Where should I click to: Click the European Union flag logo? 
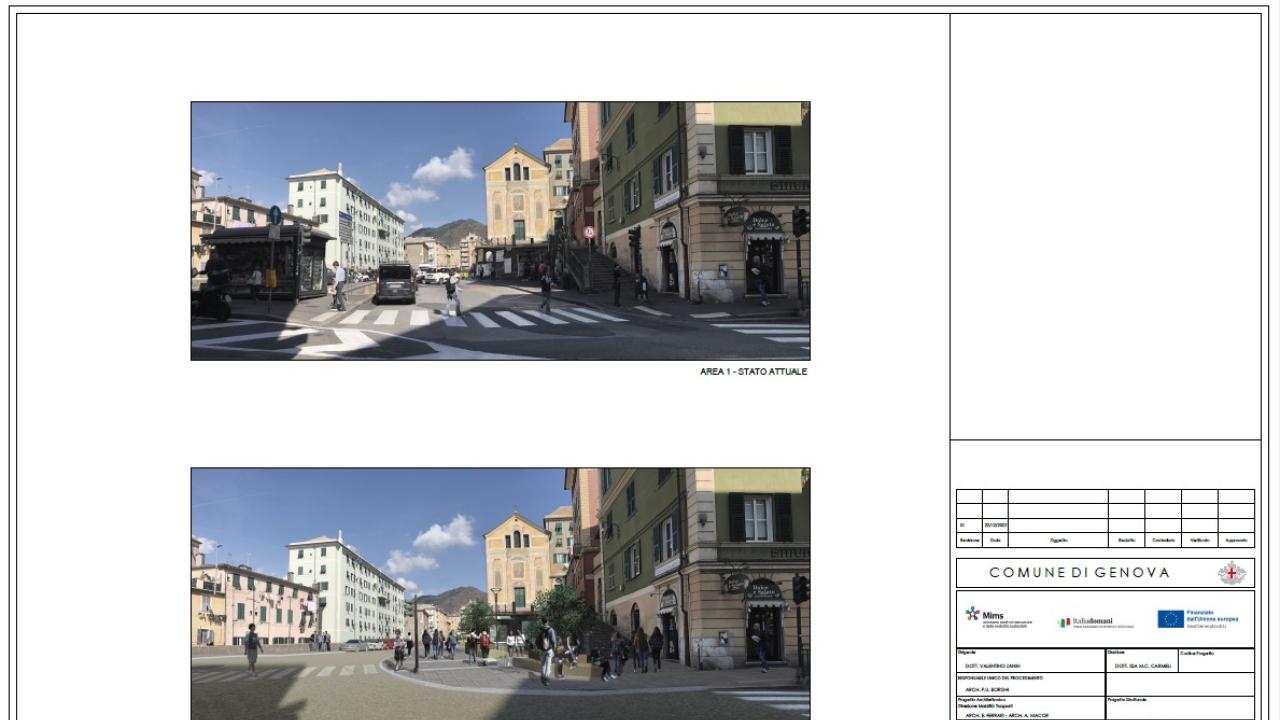pyautogui.click(x=1171, y=619)
